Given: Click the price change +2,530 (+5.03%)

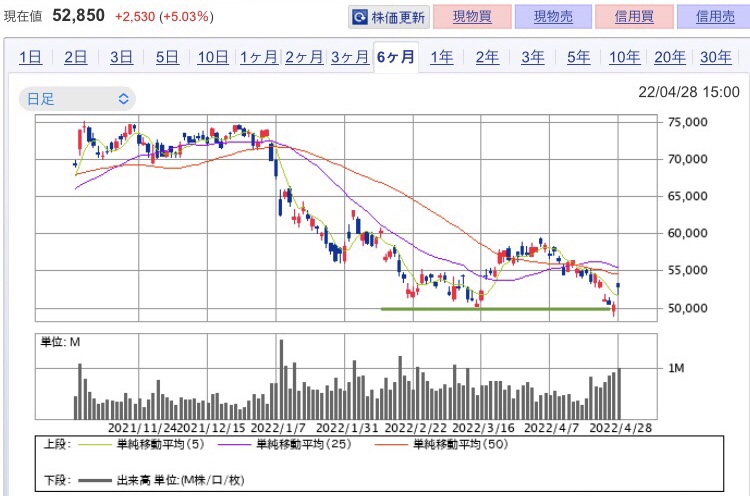Looking at the screenshot, I should pos(164,17).
